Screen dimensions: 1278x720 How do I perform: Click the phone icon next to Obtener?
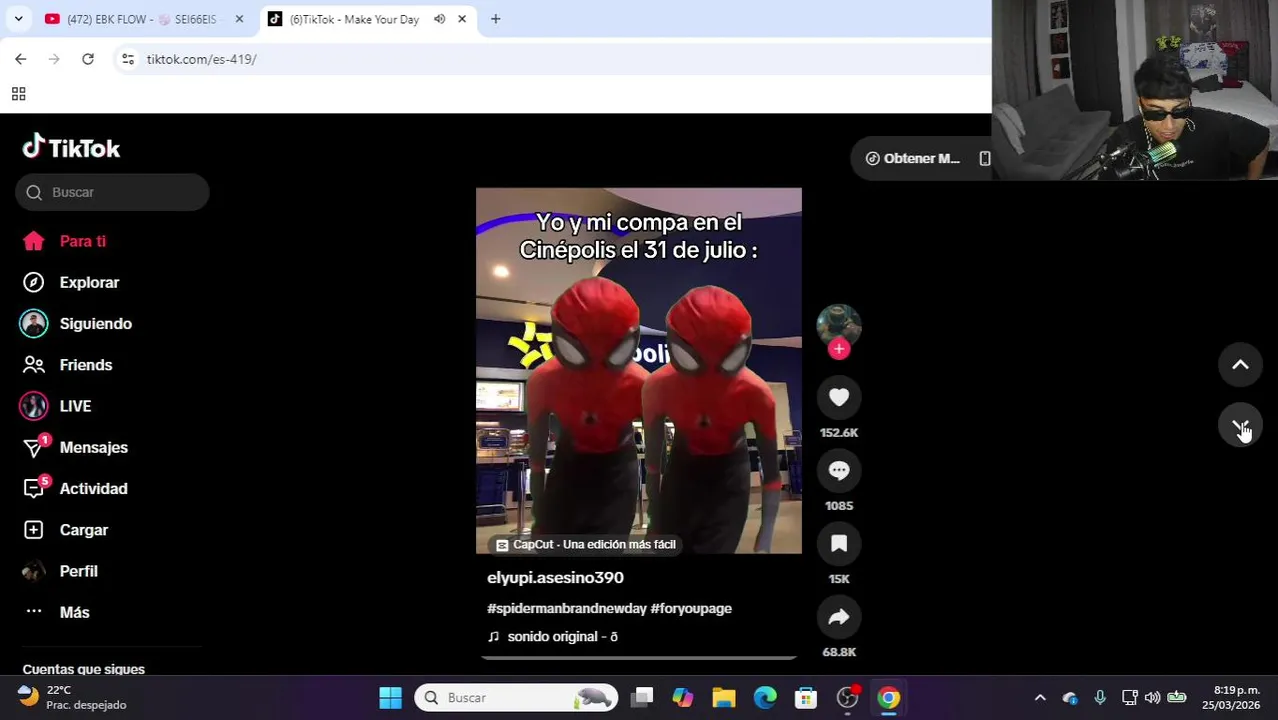985,158
